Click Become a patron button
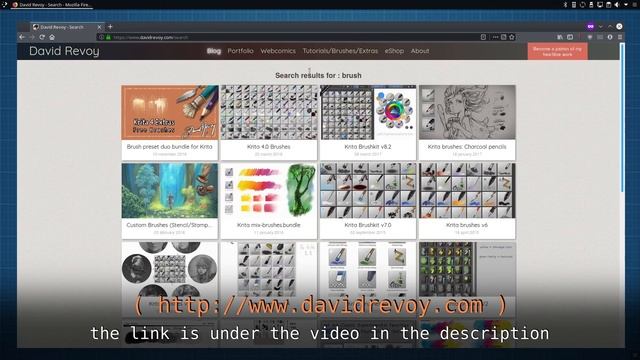The image size is (640, 360). [558, 51]
